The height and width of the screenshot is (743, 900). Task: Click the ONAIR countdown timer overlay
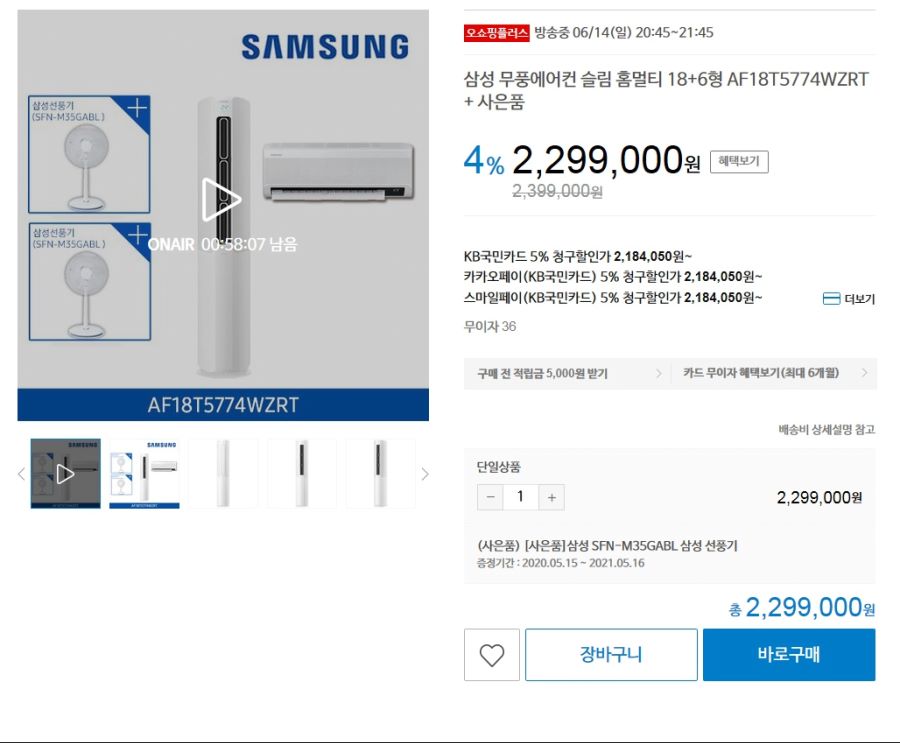click(x=223, y=243)
